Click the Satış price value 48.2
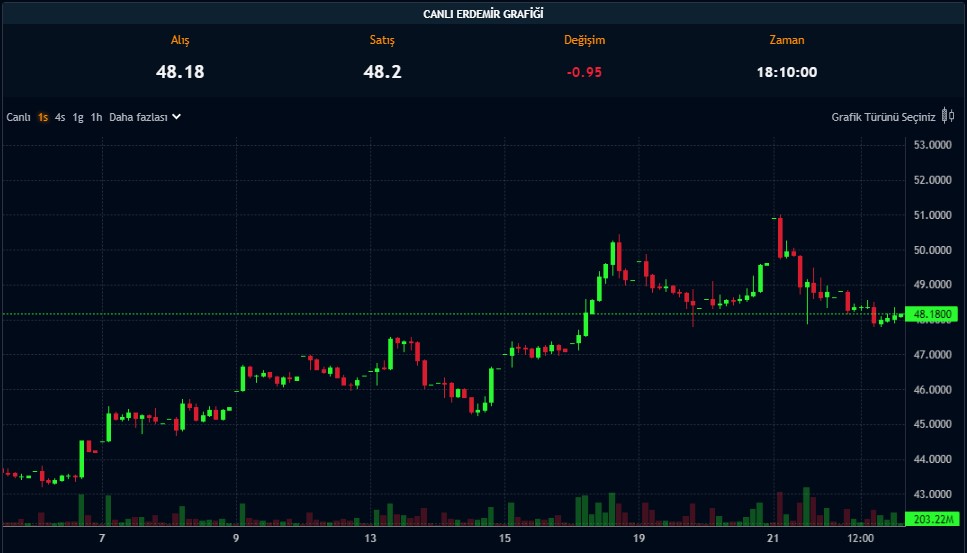967x553 pixels. click(x=383, y=72)
